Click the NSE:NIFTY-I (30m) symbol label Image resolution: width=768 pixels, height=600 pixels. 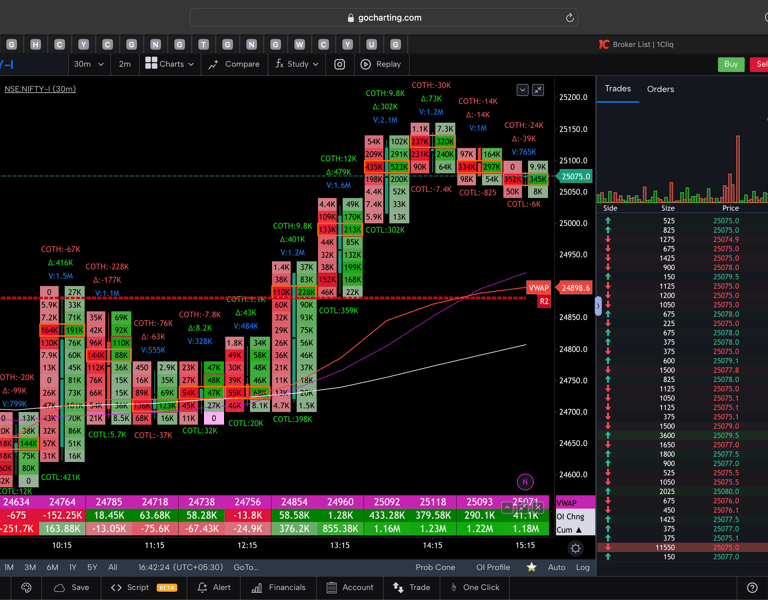click(40, 89)
